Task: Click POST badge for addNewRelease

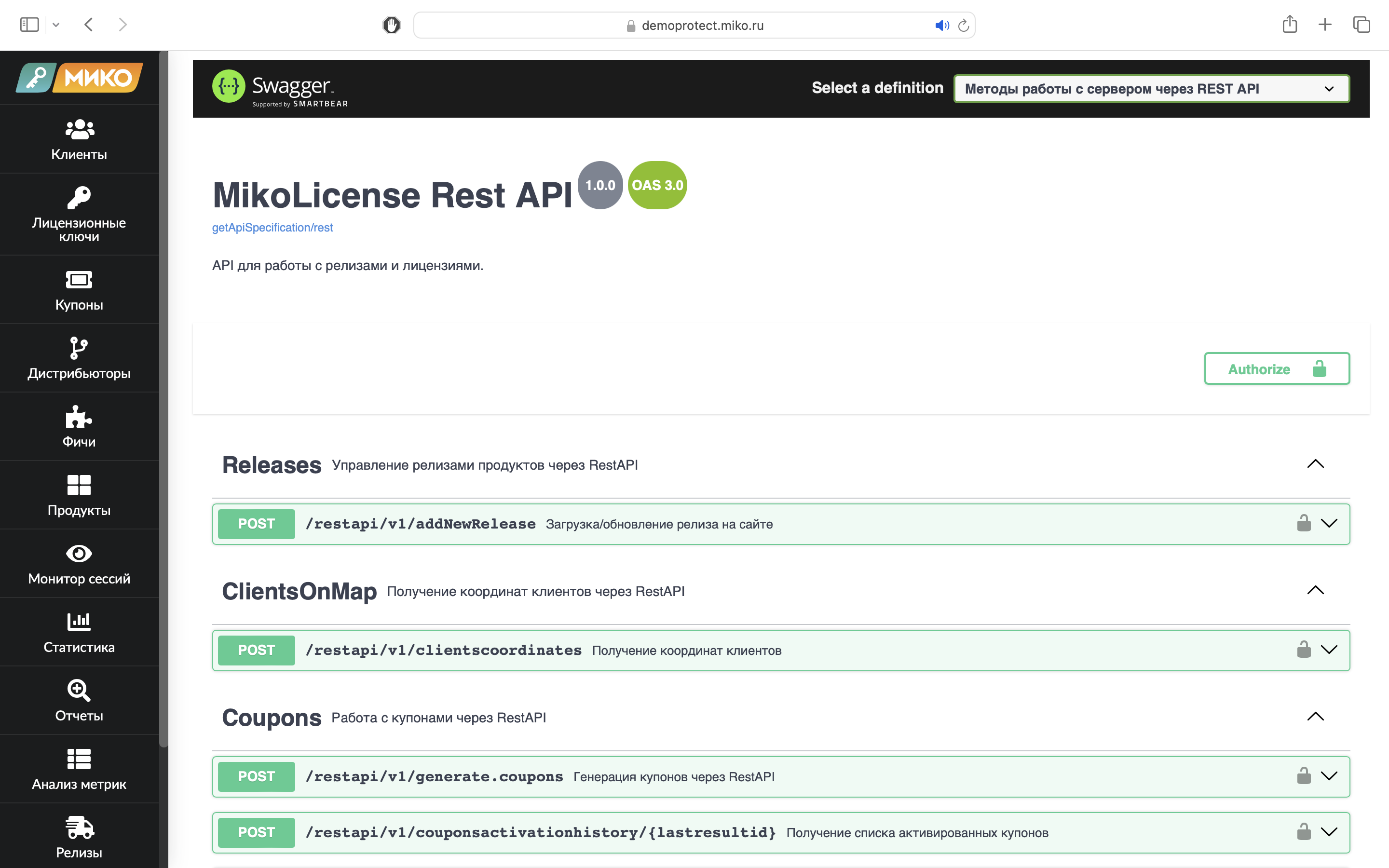Action: click(x=257, y=524)
